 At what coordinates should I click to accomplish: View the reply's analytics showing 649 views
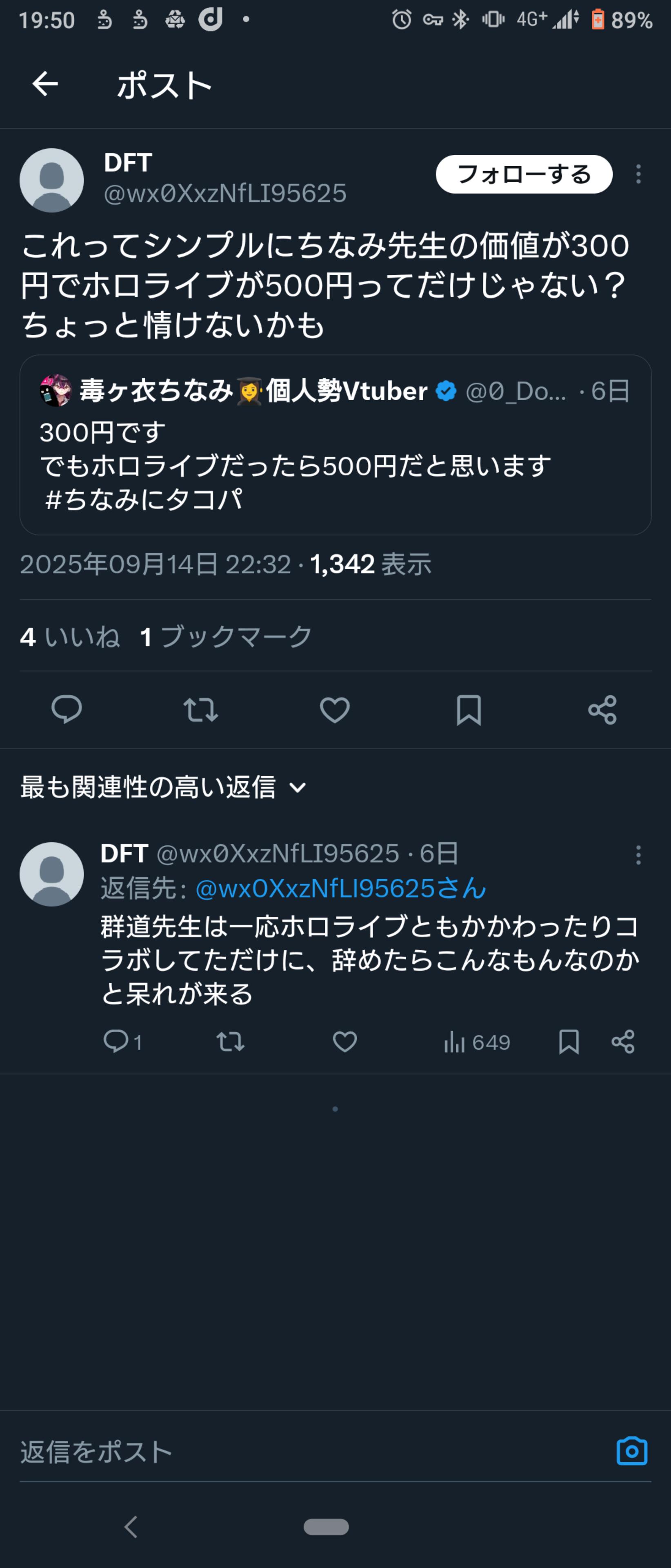(x=477, y=1042)
